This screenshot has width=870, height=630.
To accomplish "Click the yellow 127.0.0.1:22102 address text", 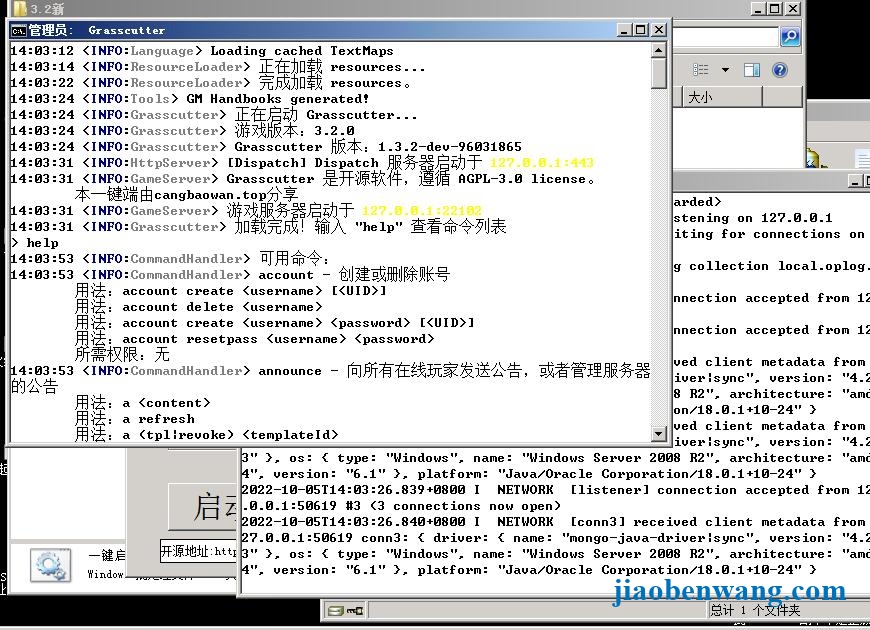I will pos(422,211).
